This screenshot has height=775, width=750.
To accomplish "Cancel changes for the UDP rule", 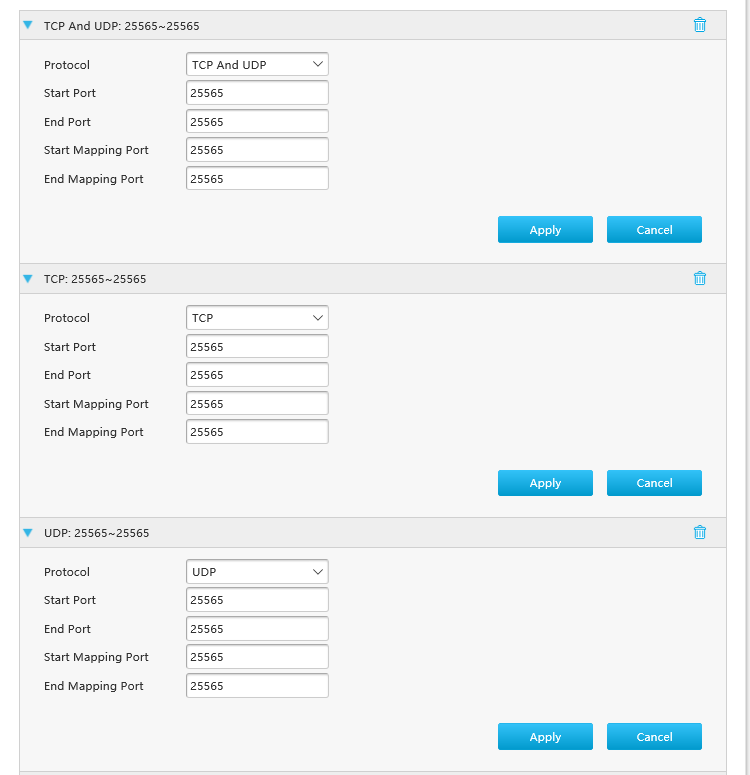I will 654,736.
